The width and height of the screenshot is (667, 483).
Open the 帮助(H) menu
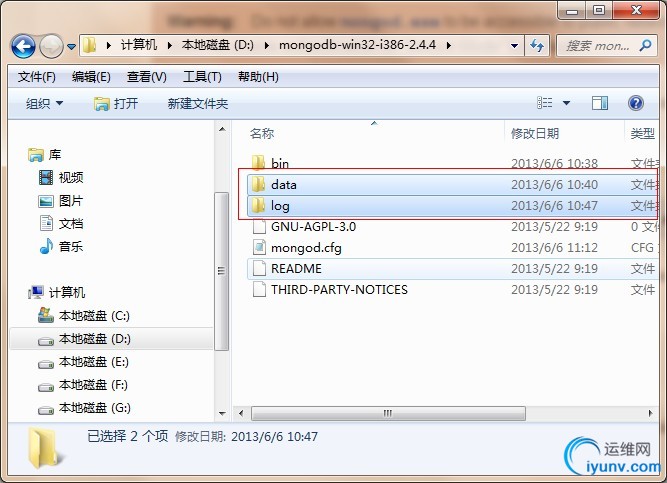(x=258, y=77)
